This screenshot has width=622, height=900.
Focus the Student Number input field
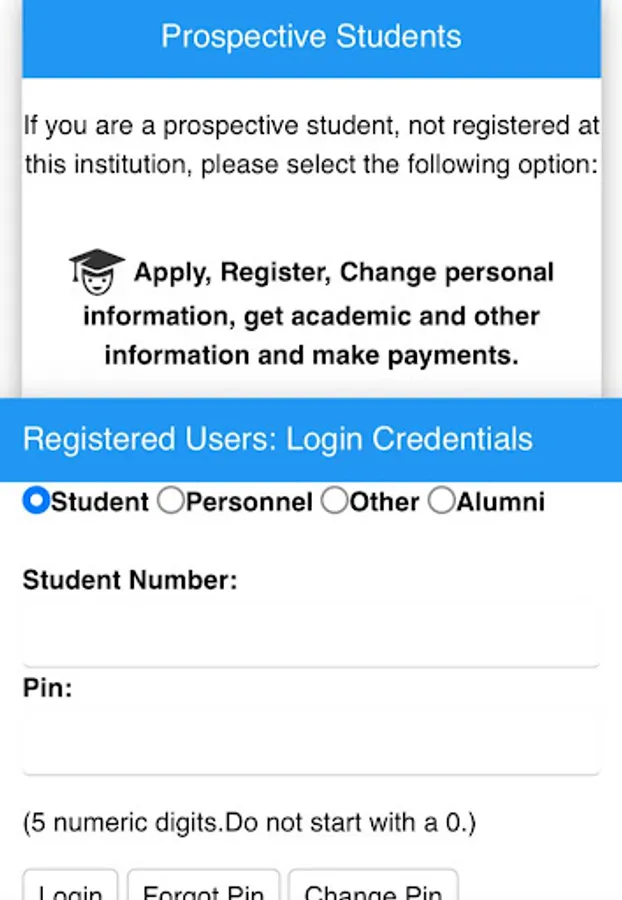tap(311, 634)
